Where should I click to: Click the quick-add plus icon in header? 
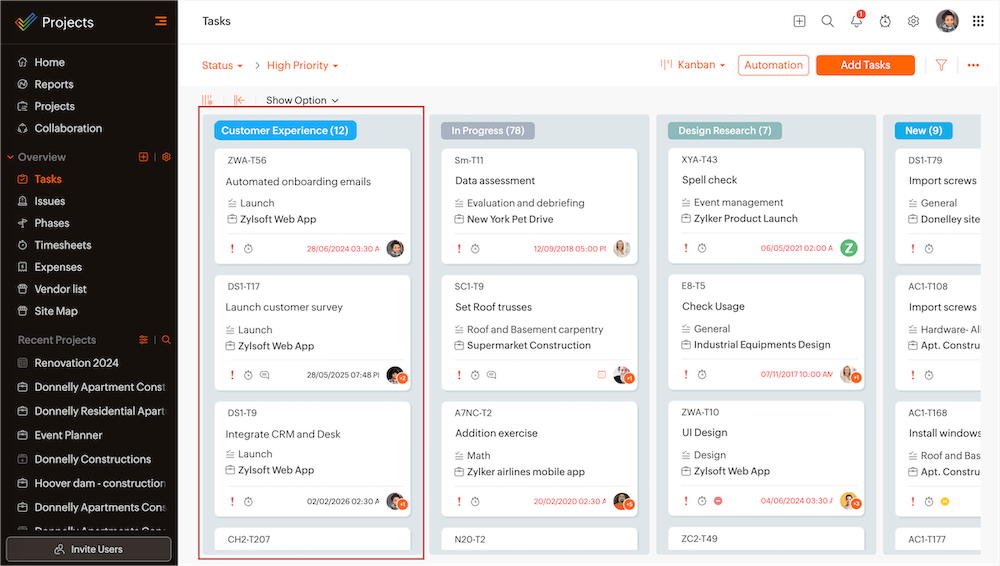coord(799,21)
